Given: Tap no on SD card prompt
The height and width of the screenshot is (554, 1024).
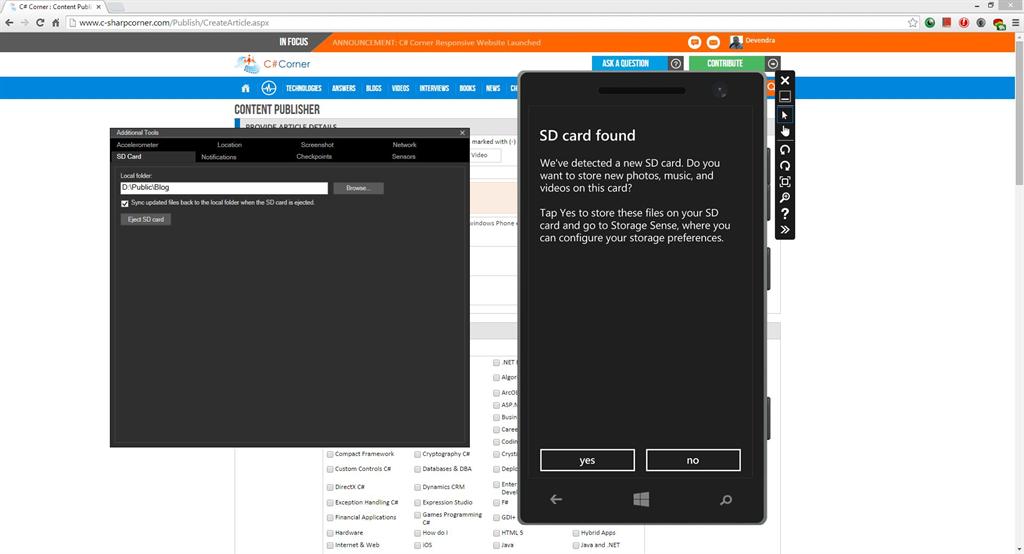Looking at the screenshot, I should (x=693, y=460).
